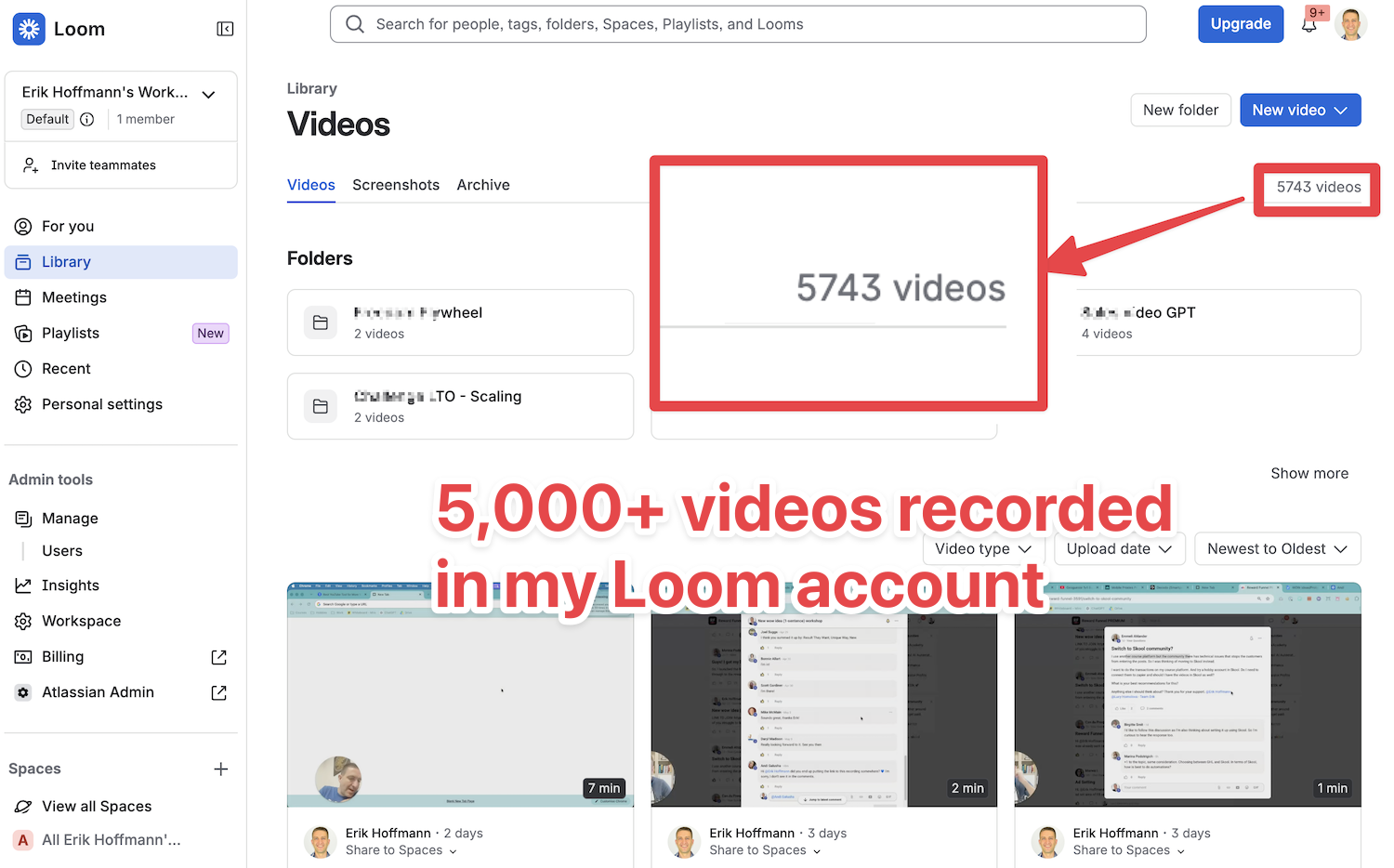This screenshot has height=868, width=1394.
Task: Click the Insights chart icon
Action: 23,585
